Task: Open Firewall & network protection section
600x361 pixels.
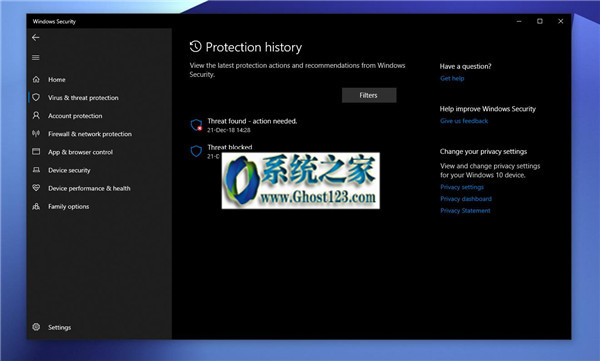Action: point(90,134)
